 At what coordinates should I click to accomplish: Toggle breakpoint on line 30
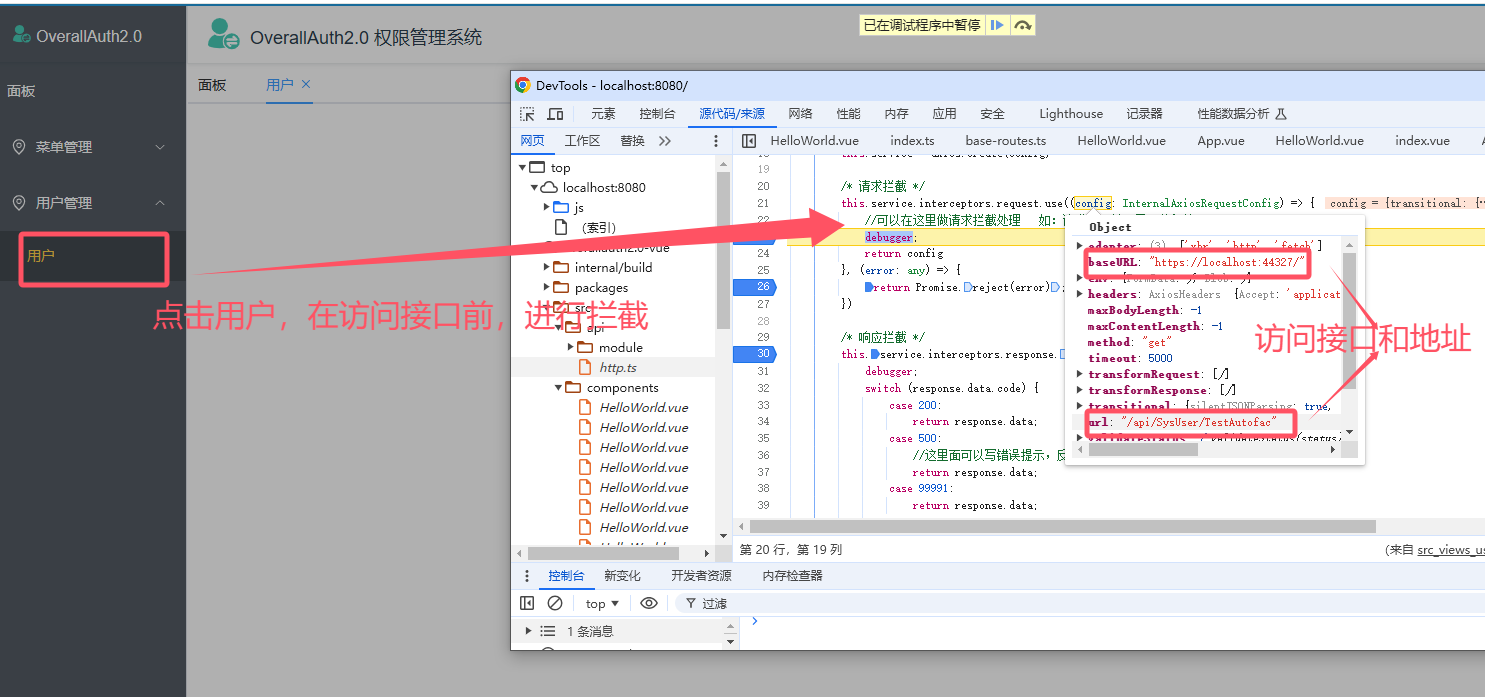pyautogui.click(x=762, y=354)
